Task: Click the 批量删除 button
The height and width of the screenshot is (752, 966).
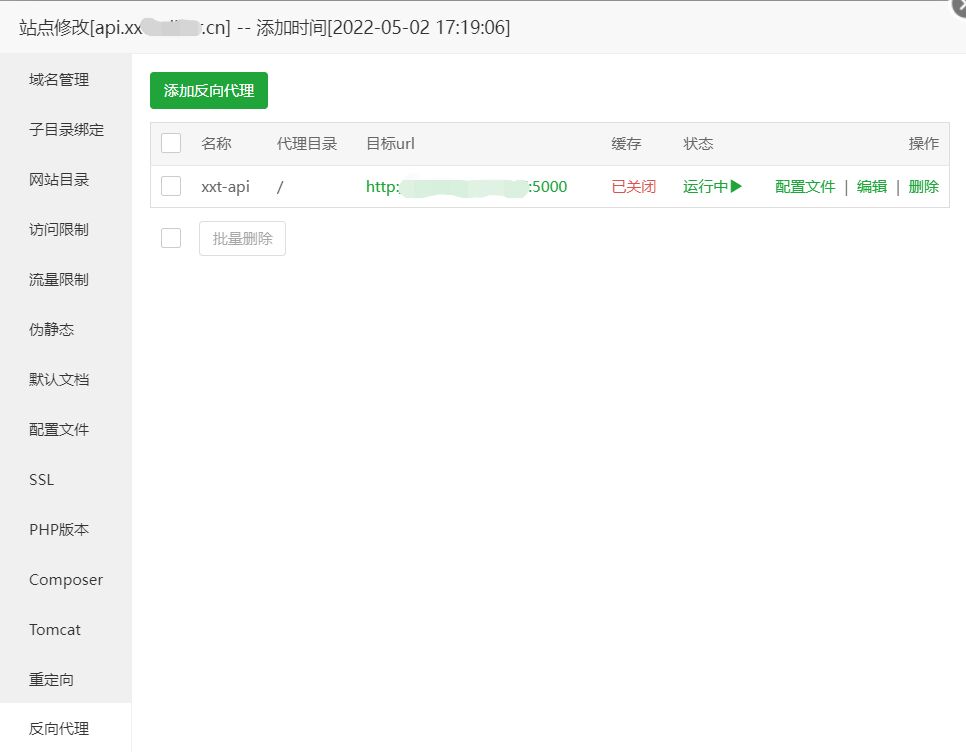Action: pyautogui.click(x=242, y=238)
